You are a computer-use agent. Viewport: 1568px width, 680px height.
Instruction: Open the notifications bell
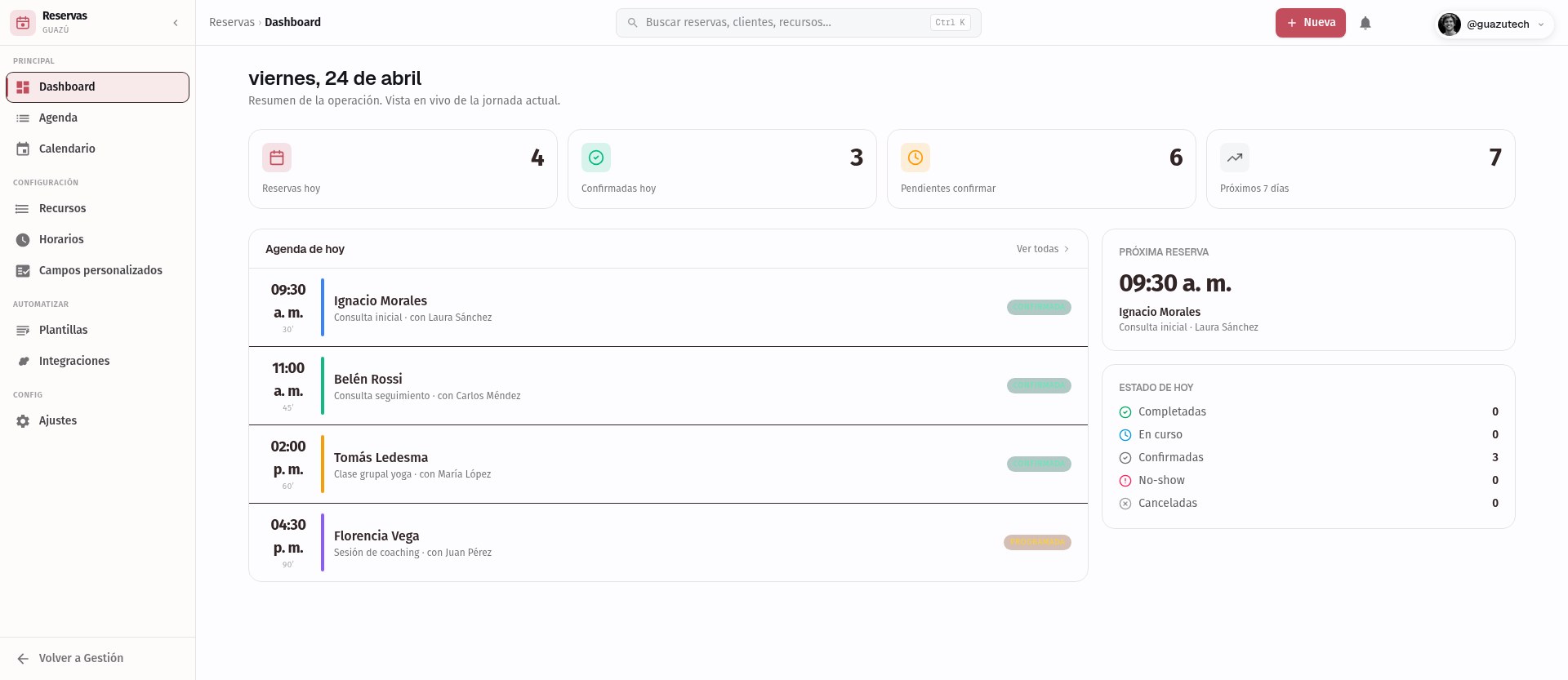tap(1365, 23)
